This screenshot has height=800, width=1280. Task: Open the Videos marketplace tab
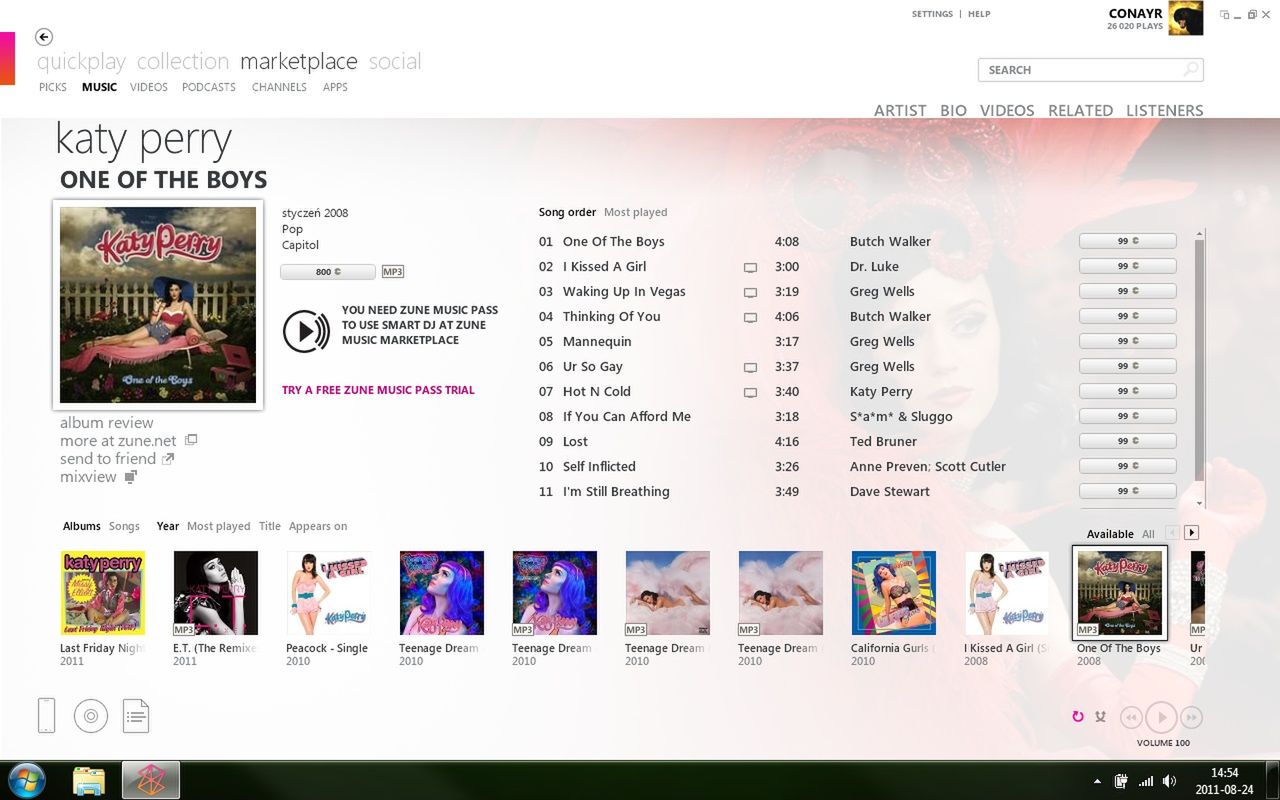tap(149, 87)
